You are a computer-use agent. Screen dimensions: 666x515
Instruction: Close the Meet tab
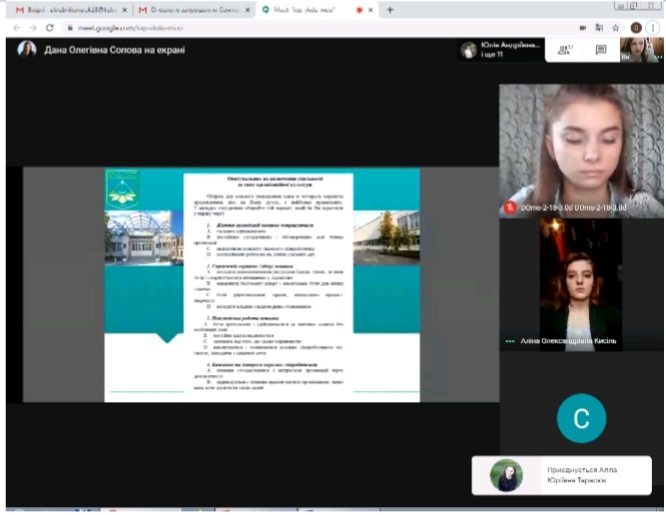pyautogui.click(x=370, y=10)
